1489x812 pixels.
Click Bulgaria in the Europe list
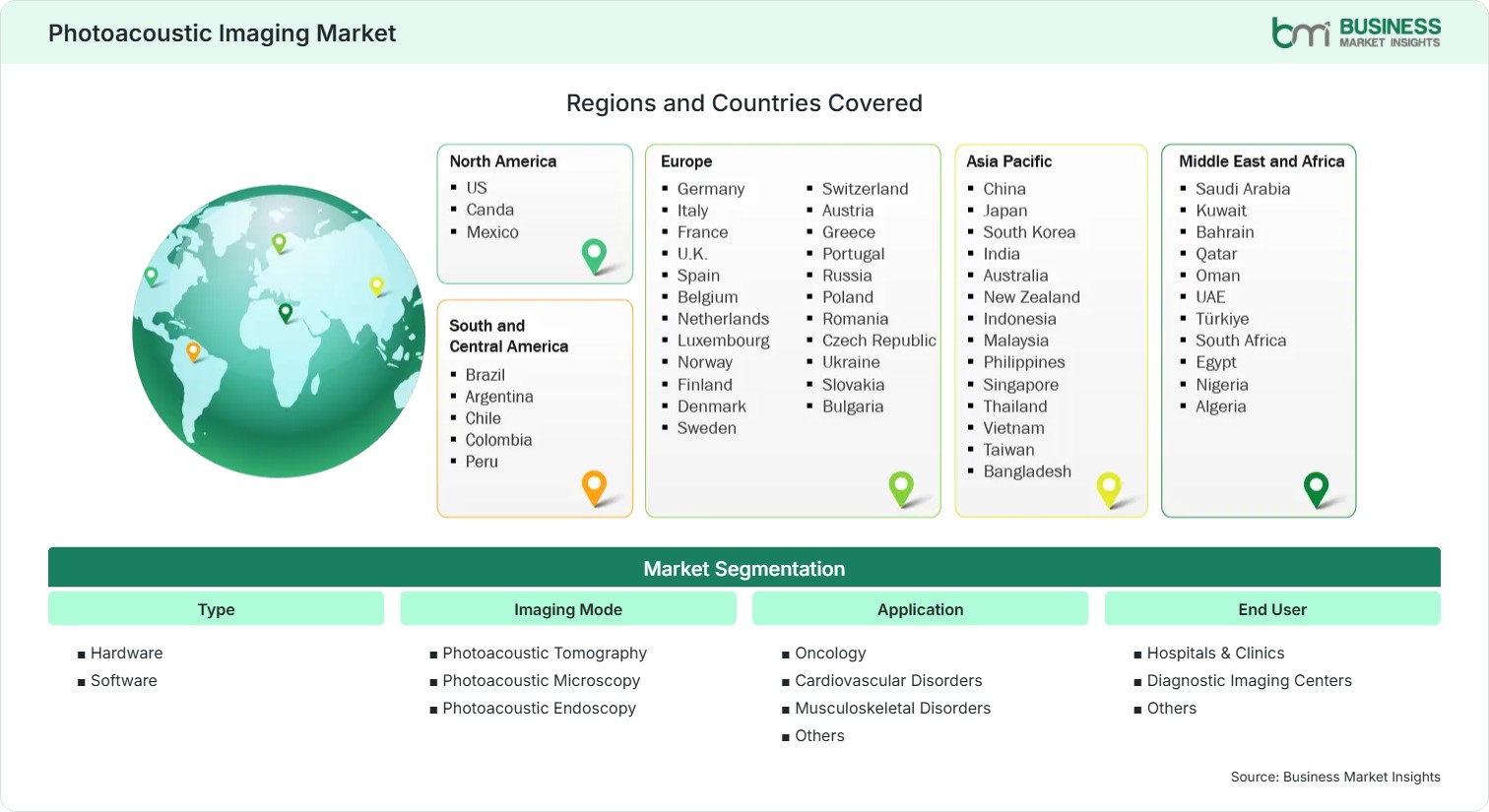point(852,406)
